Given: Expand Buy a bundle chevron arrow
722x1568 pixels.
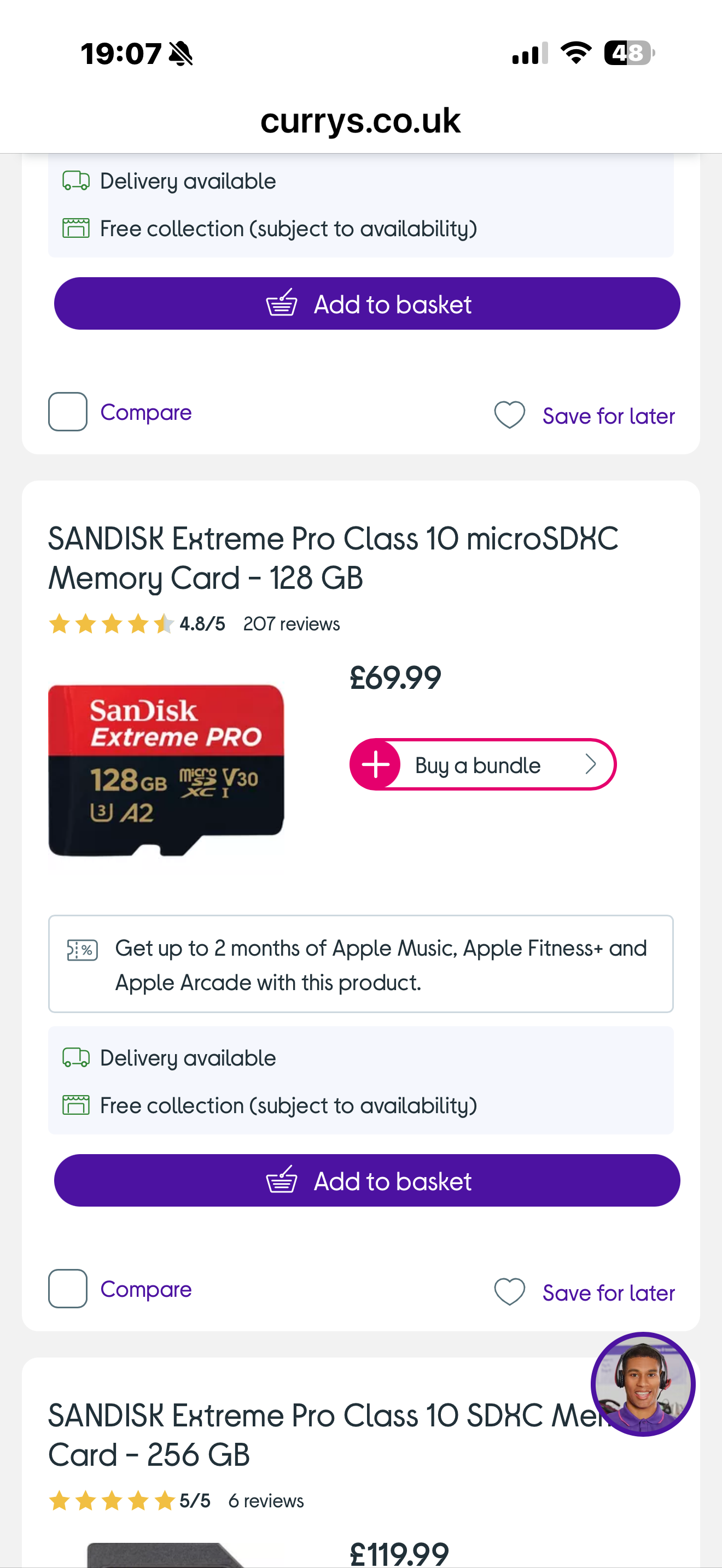Looking at the screenshot, I should tap(590, 764).
